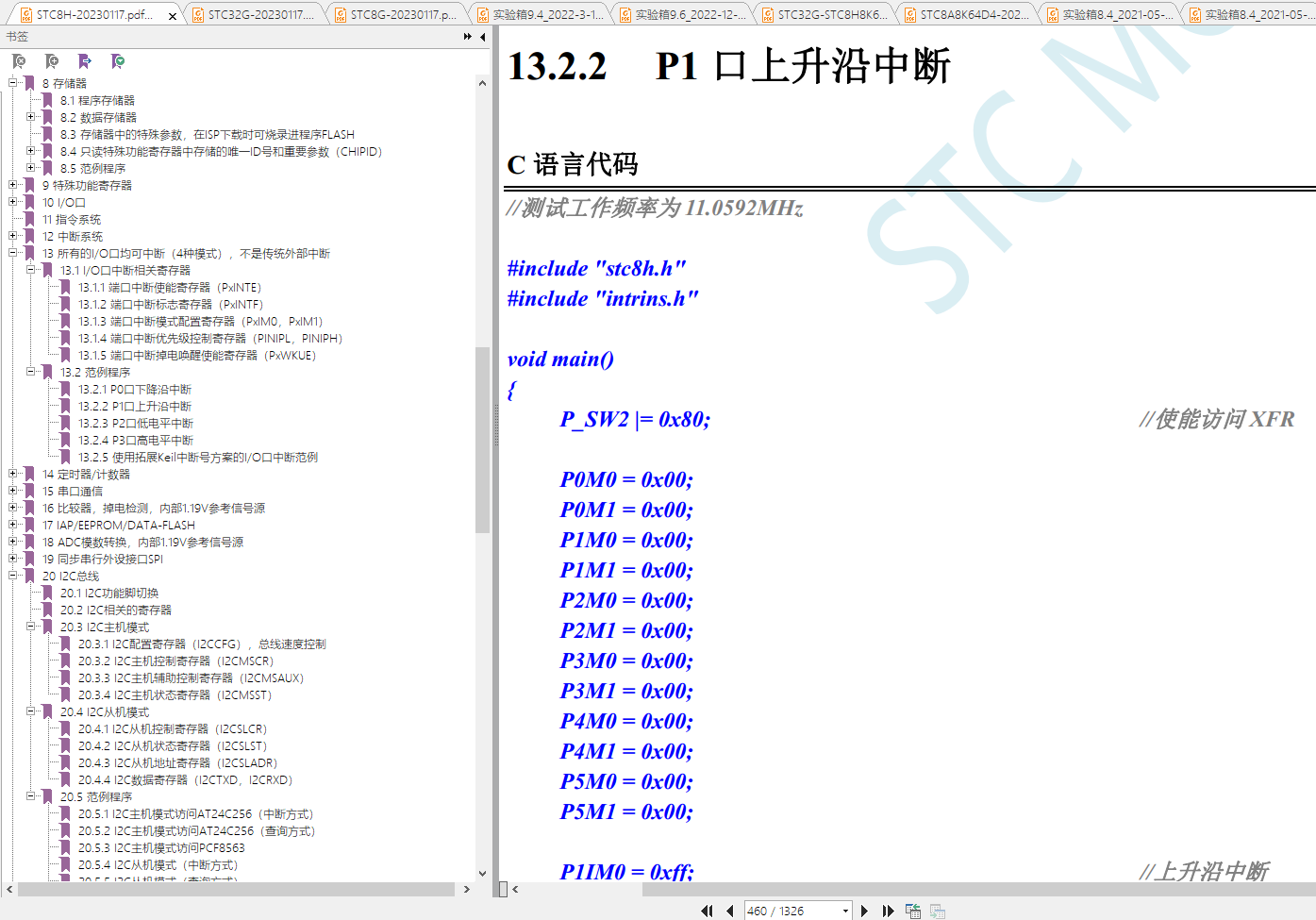Collapse the 8 存储器 tree node
Screen dimensions: 1316x920
coord(13,83)
